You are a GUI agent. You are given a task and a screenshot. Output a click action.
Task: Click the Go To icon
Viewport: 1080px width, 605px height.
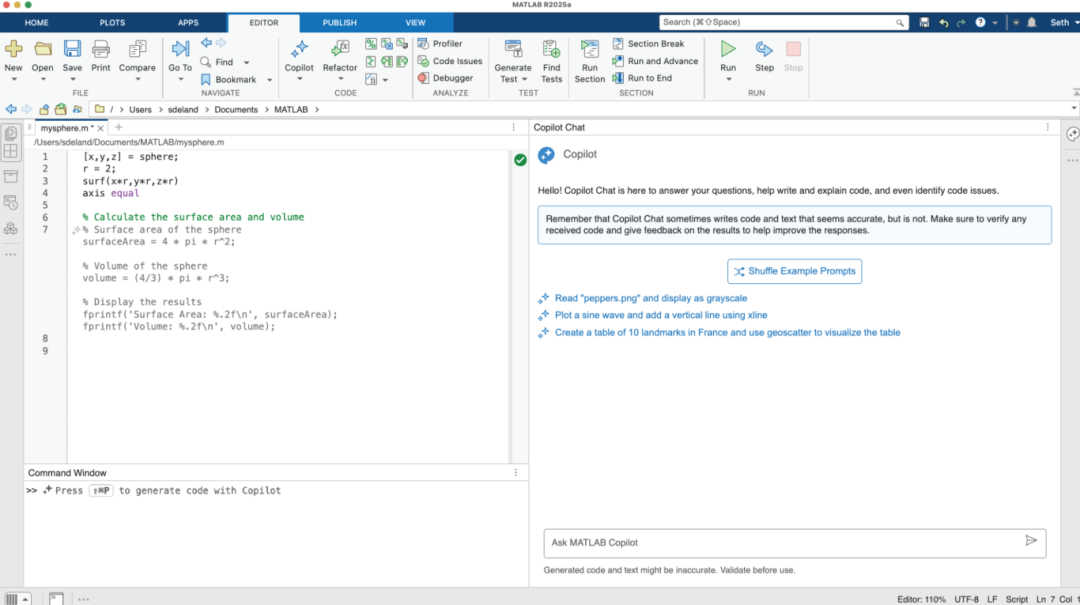click(180, 49)
